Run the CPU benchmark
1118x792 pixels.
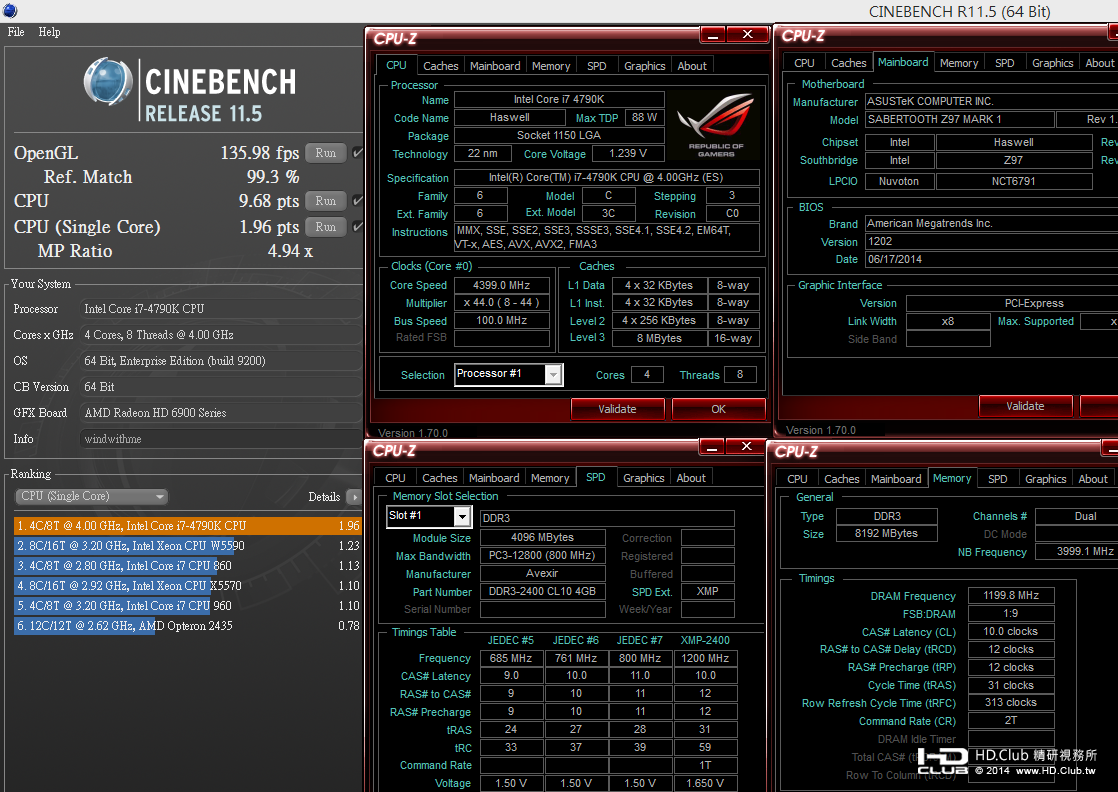(x=326, y=201)
